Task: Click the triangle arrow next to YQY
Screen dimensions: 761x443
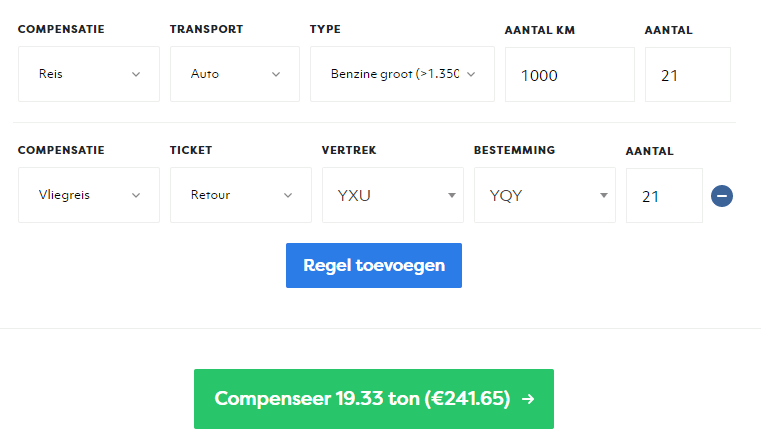Action: pyautogui.click(x=604, y=195)
